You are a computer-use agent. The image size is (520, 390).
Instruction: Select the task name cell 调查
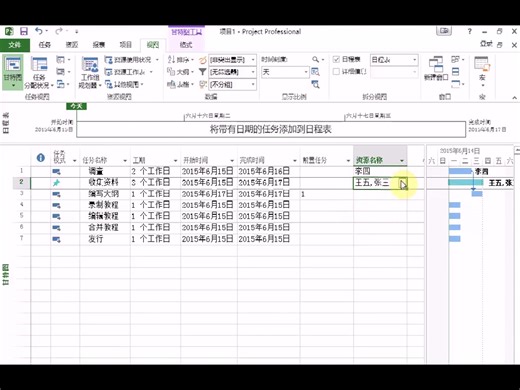[x=105, y=171]
